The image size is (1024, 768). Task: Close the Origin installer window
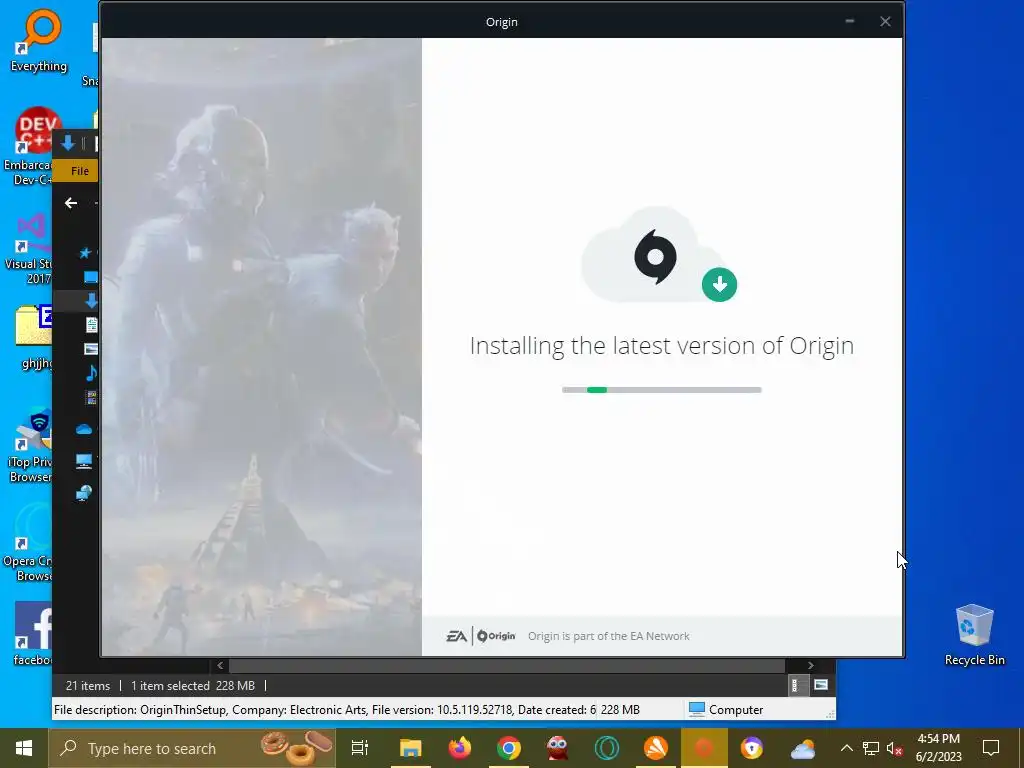885,22
